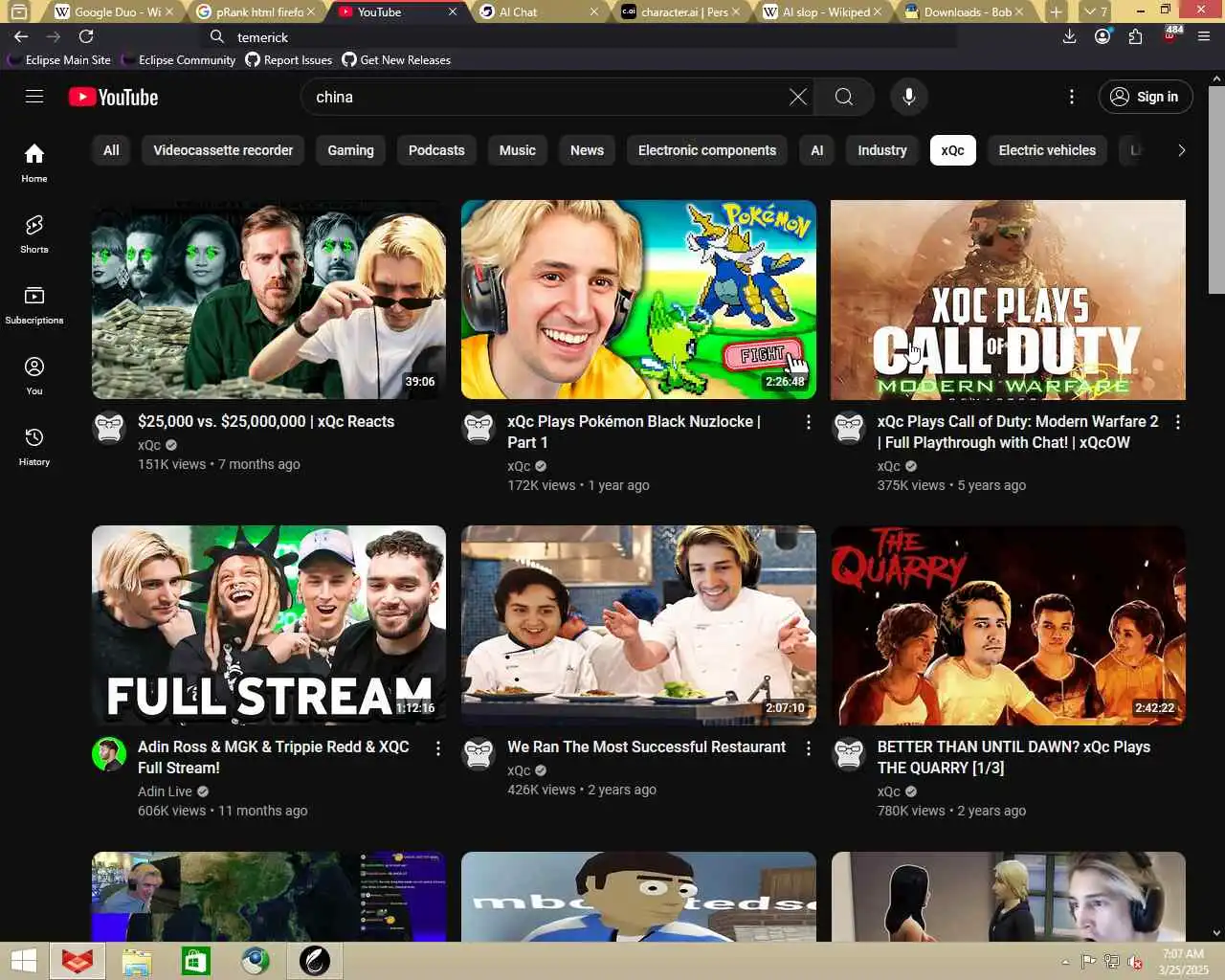Screen dimensions: 1225x980
Task: Open Shorts in sidebar
Action: 34,234
